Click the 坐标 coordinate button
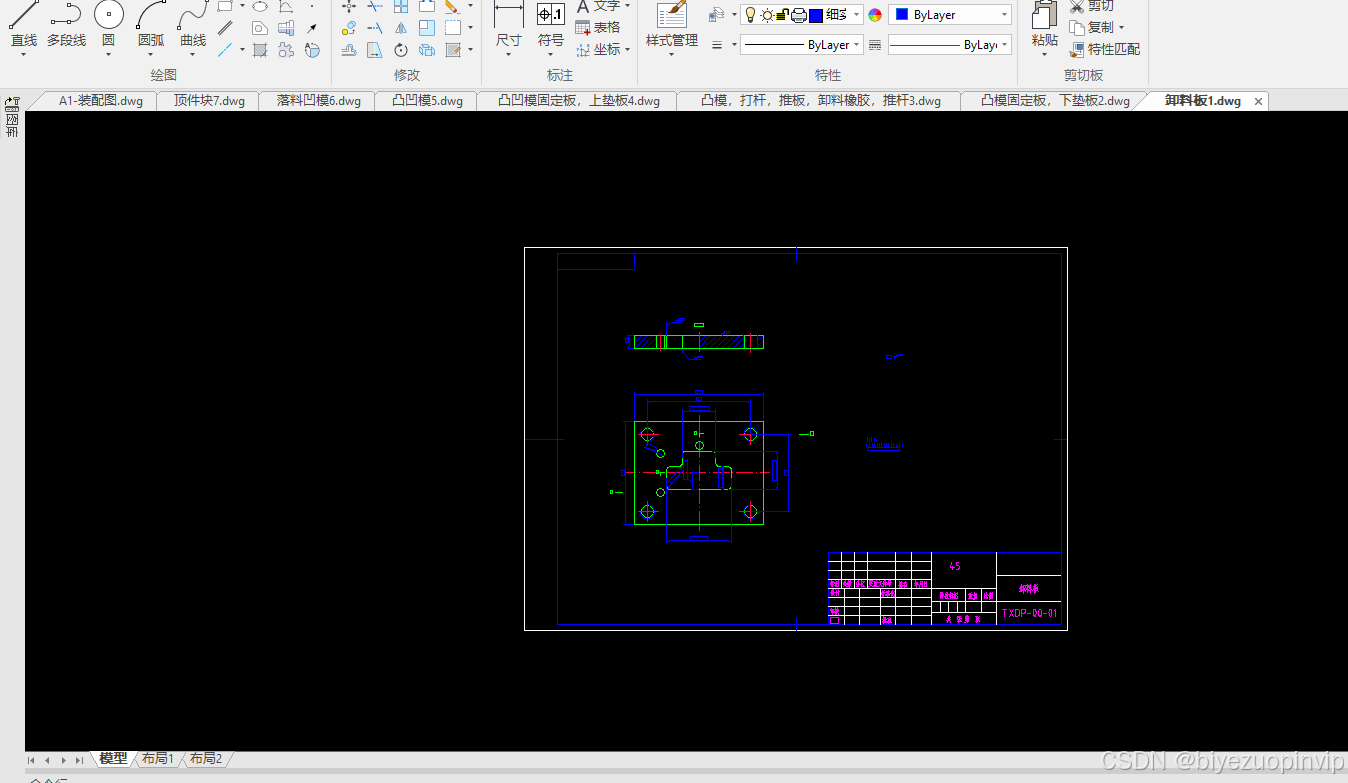The height and width of the screenshot is (783, 1348). click(x=598, y=49)
